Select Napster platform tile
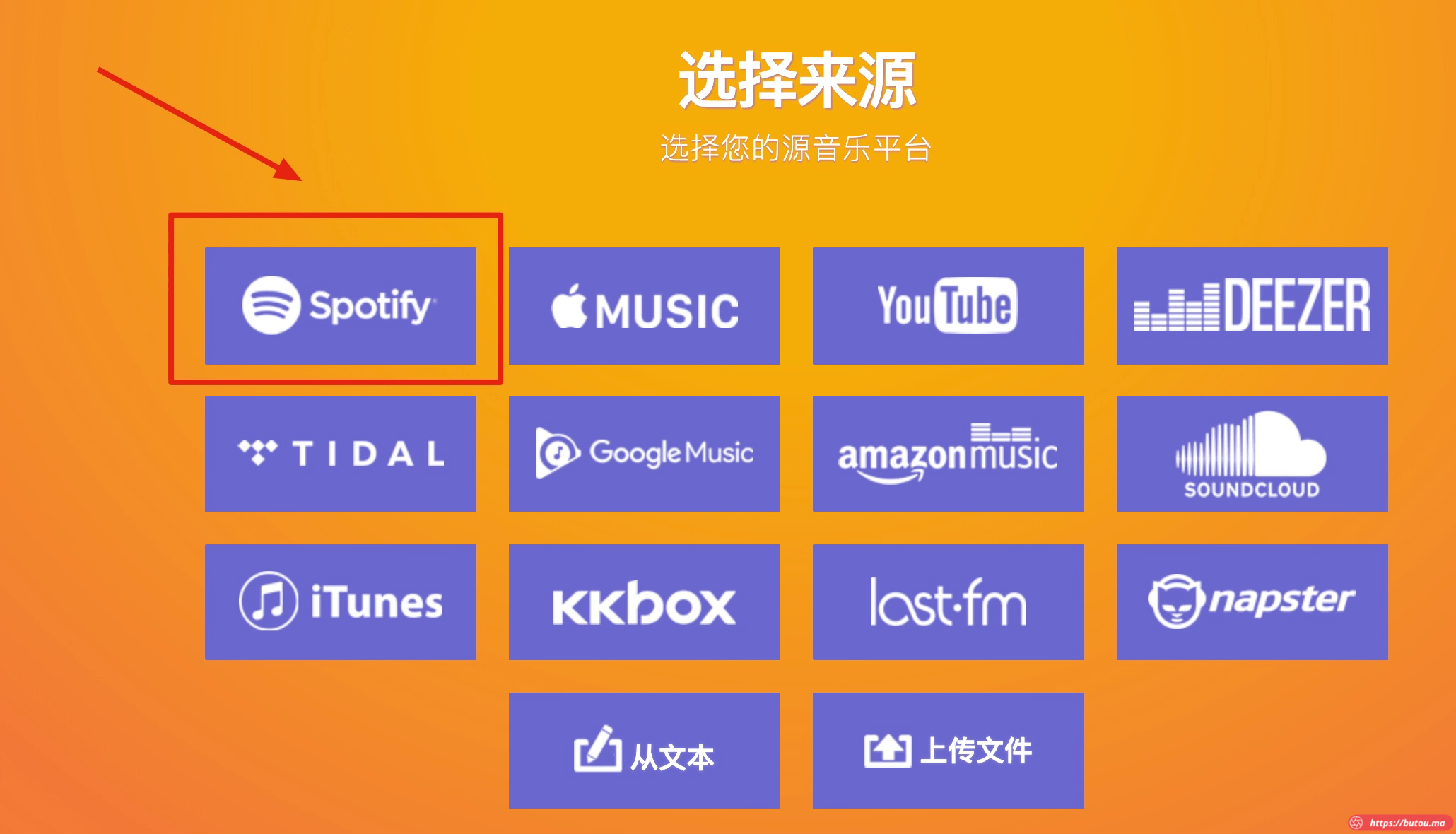The image size is (1456, 834). click(1252, 602)
